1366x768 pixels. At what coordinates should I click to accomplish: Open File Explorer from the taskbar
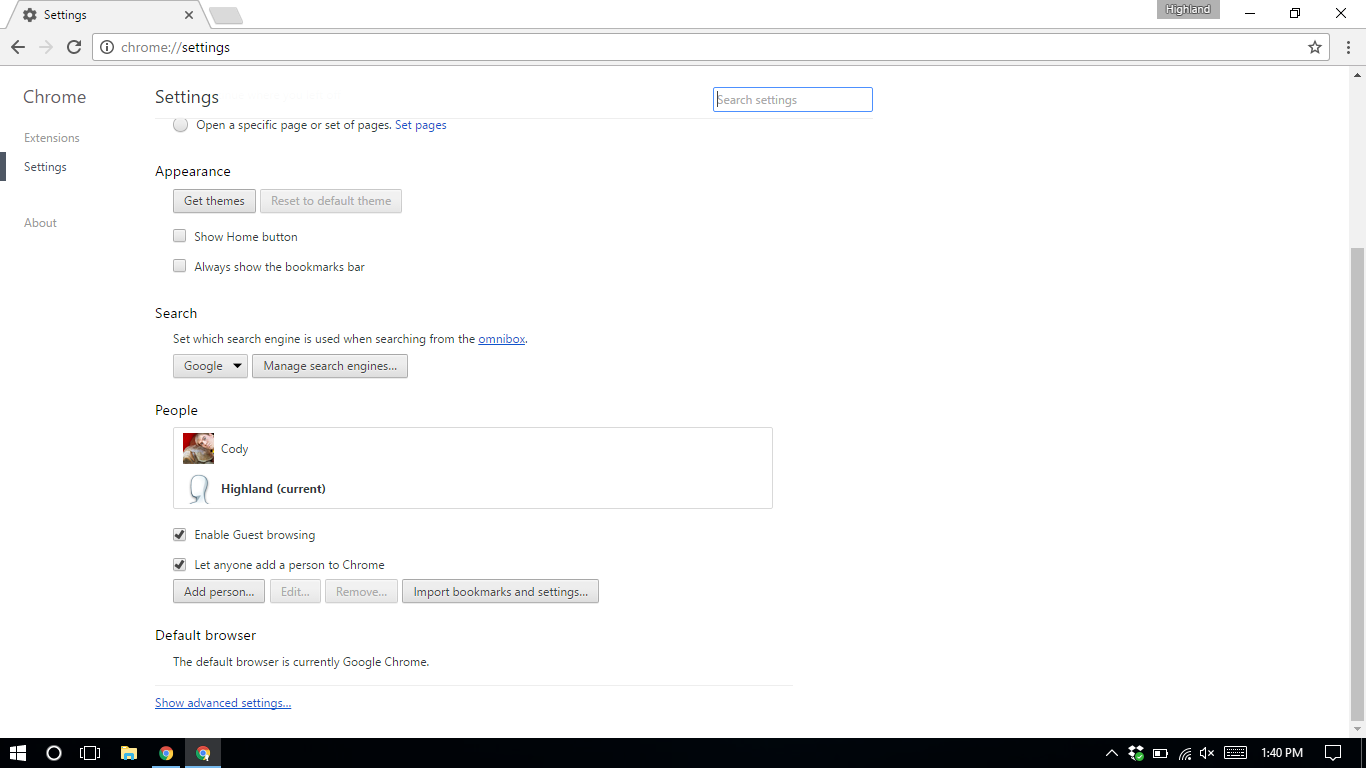tap(129, 753)
